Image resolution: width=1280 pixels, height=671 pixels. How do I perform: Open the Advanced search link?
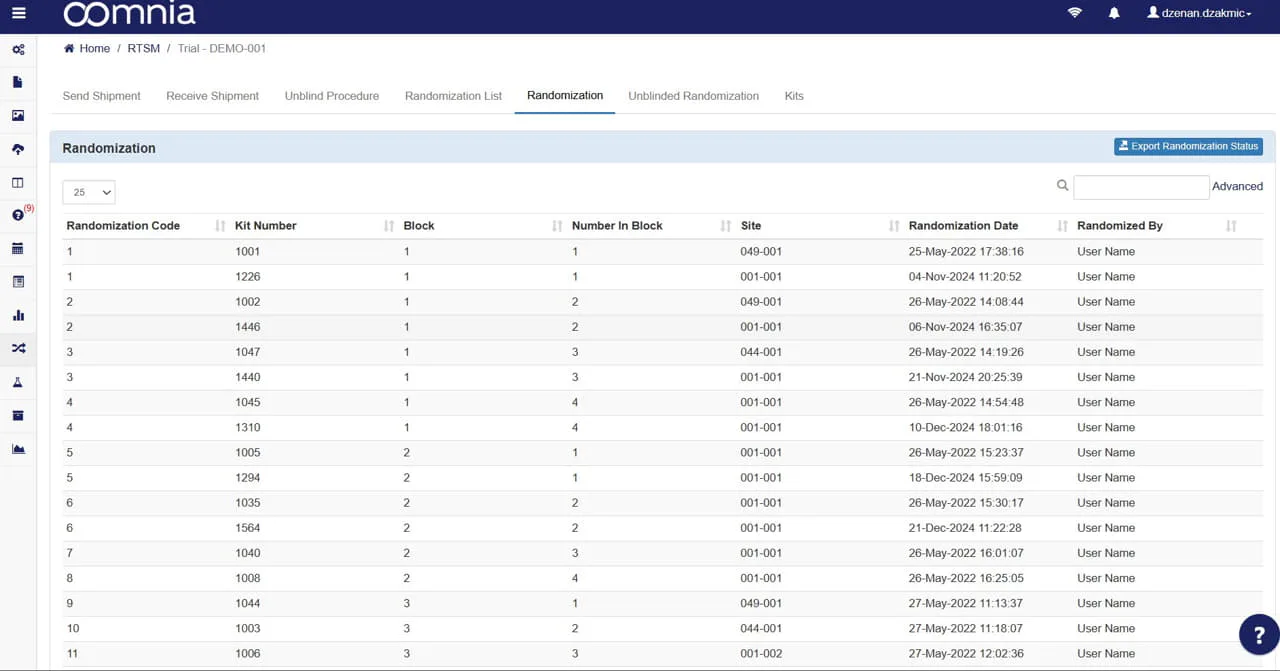[x=1237, y=186]
